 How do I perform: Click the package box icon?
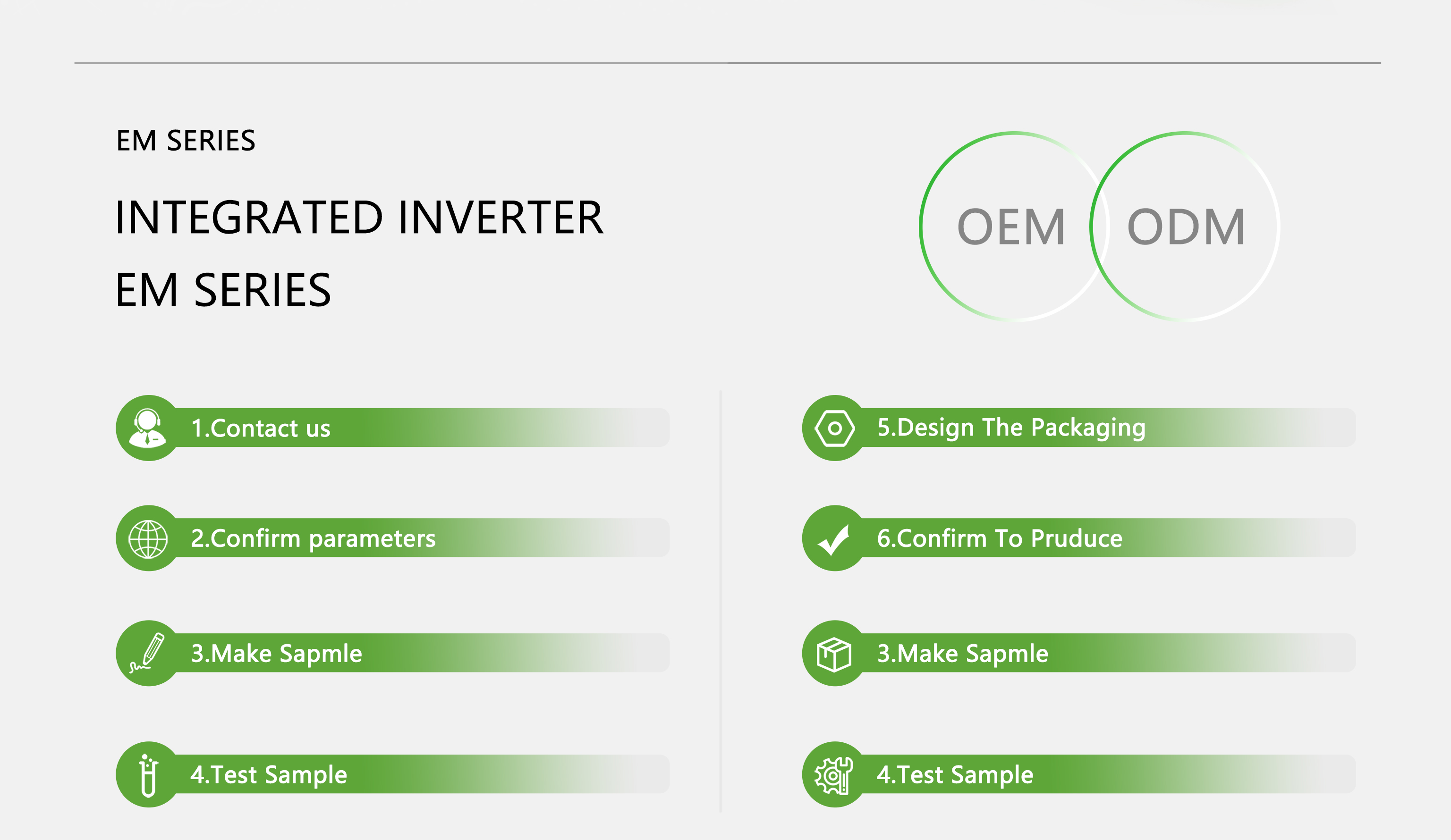(834, 654)
